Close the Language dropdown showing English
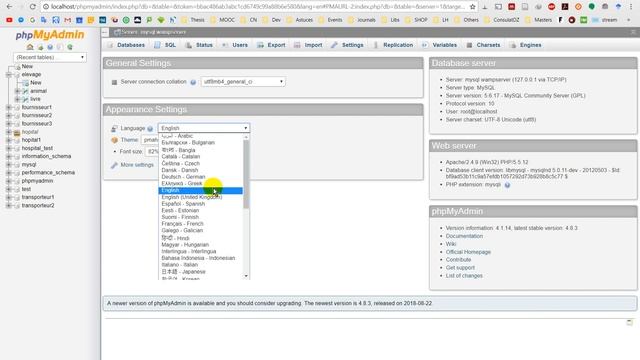 204,128
